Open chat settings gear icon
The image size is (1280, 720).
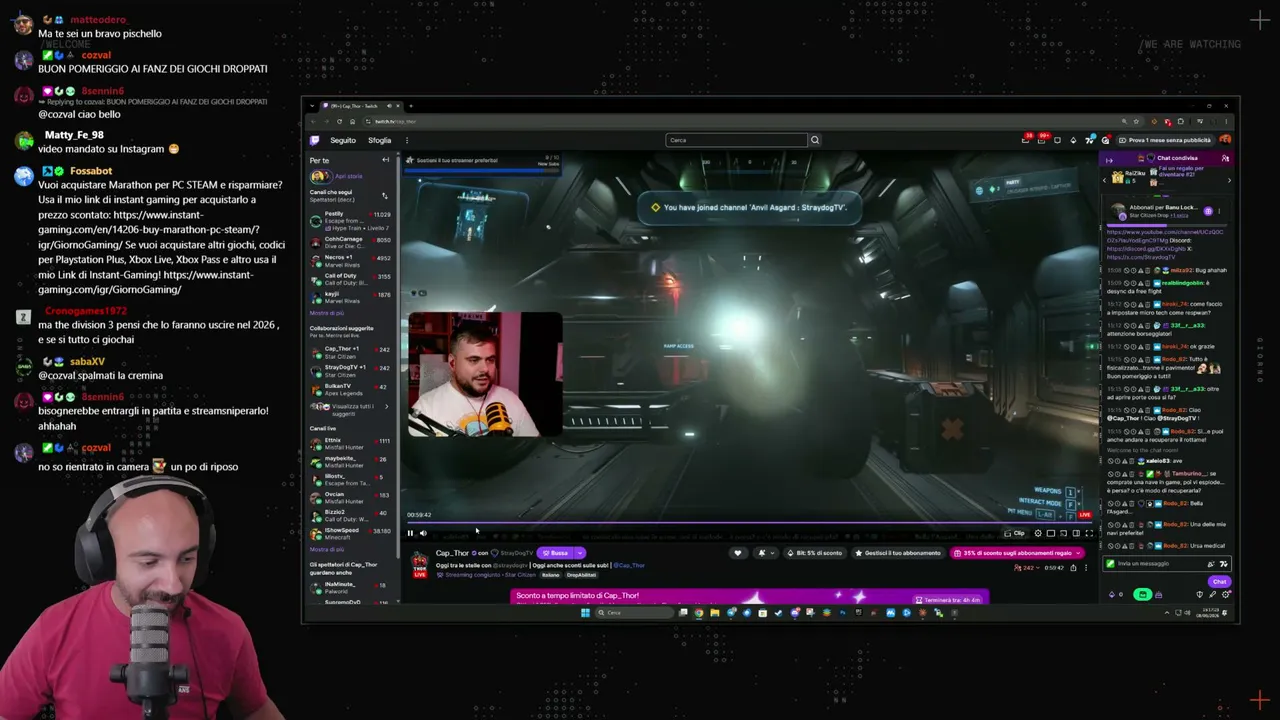click(1225, 595)
